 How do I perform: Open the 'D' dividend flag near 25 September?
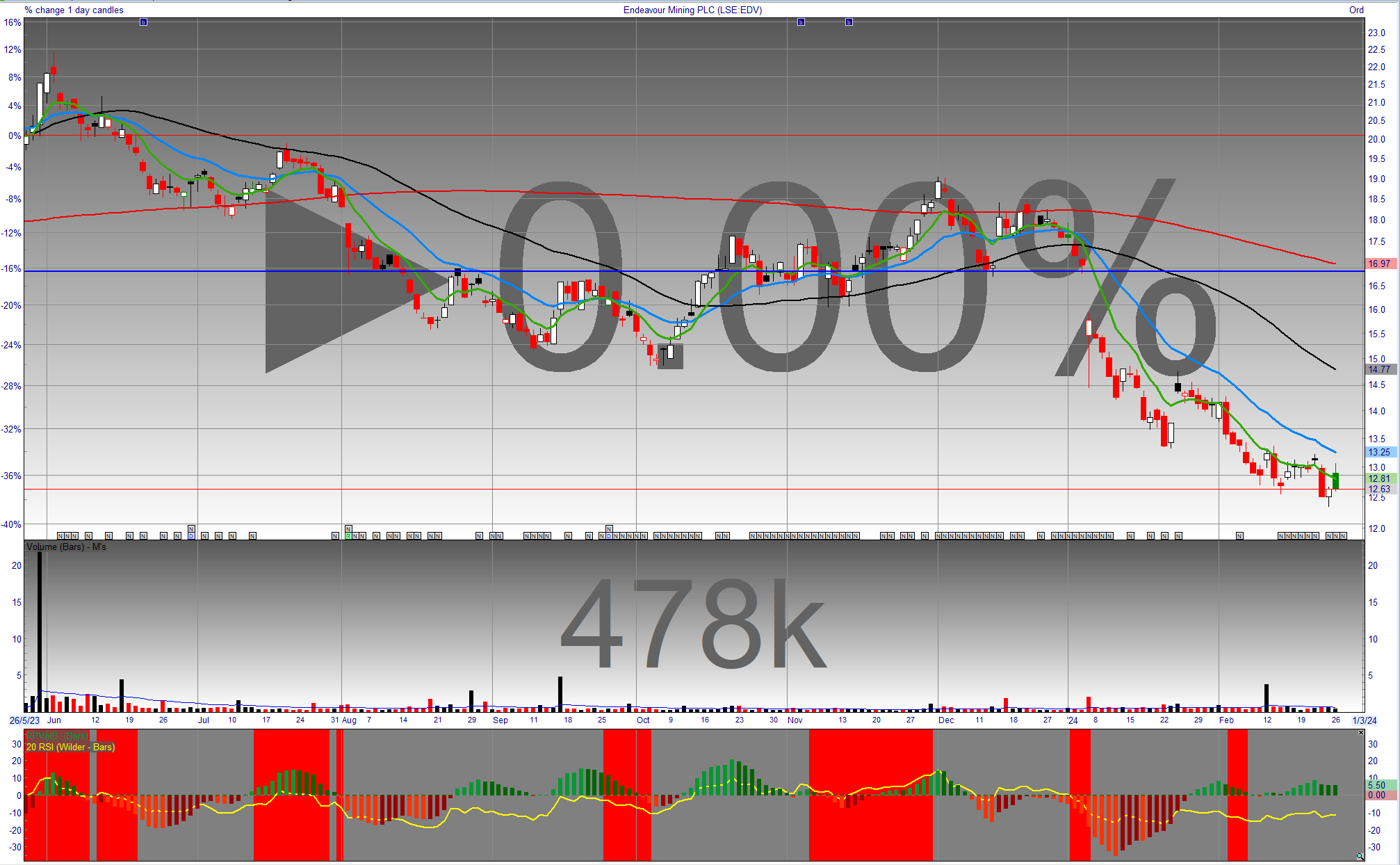pos(609,536)
